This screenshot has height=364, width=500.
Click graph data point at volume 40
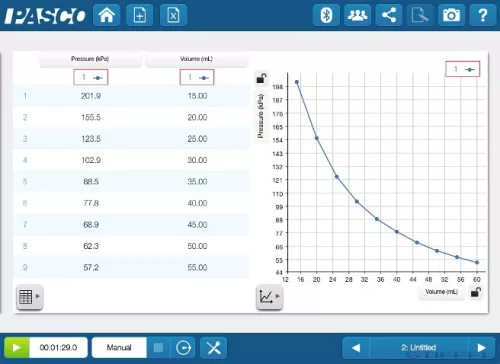397,232
